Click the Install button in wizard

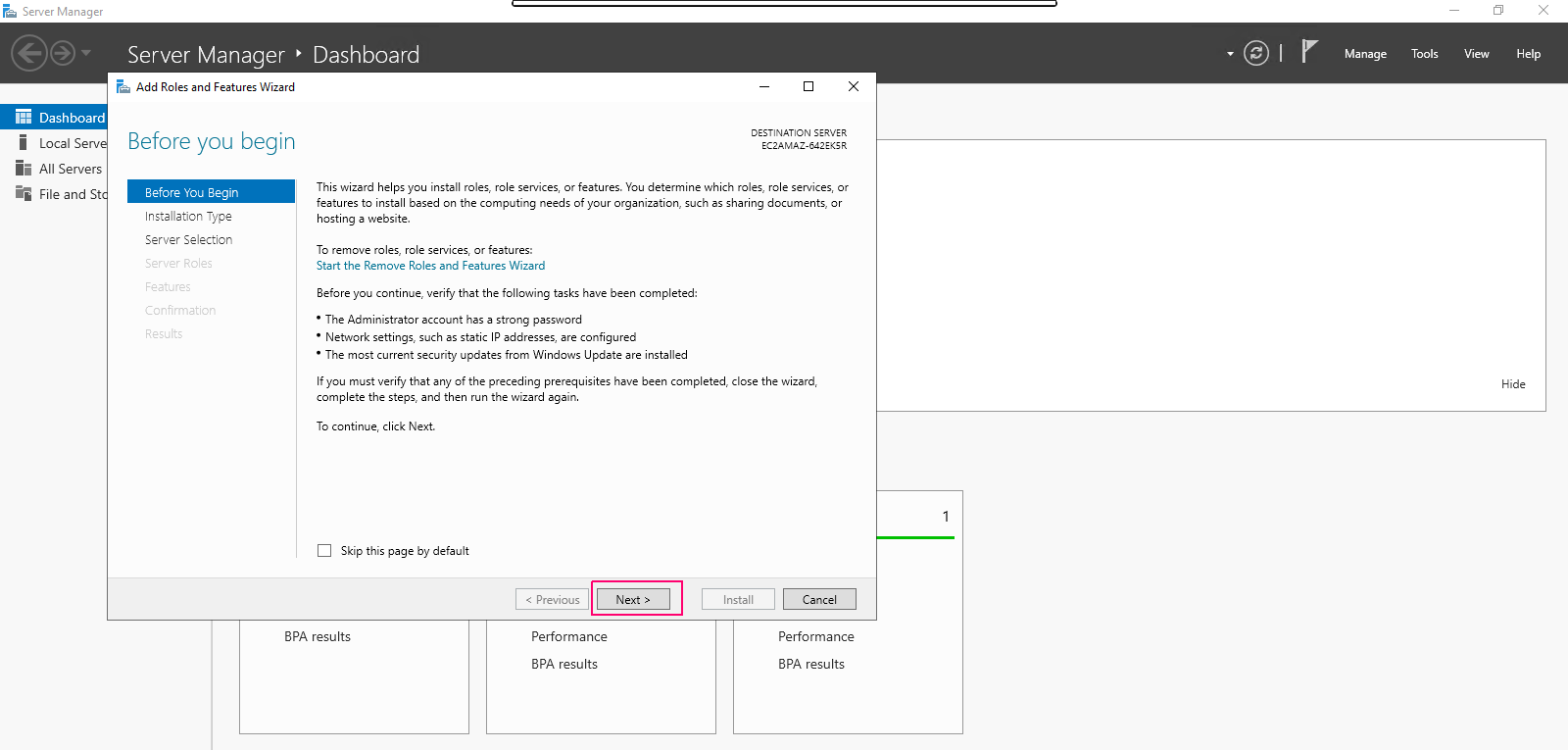coord(738,599)
